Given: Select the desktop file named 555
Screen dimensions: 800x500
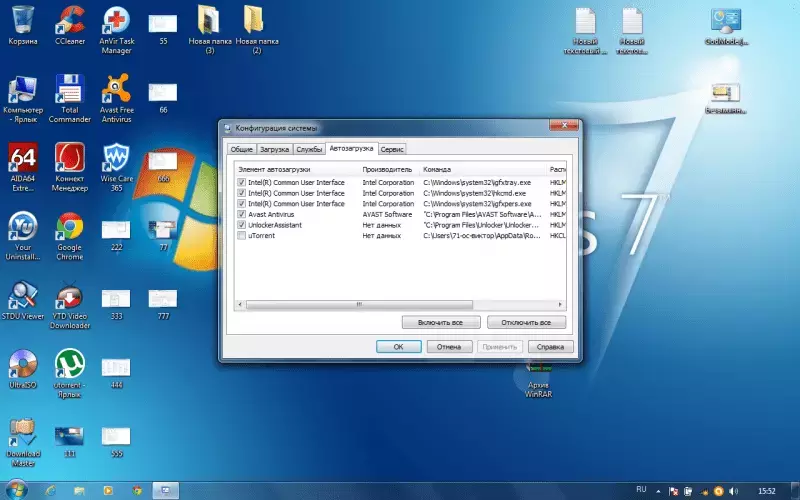Looking at the screenshot, I should [116, 441].
